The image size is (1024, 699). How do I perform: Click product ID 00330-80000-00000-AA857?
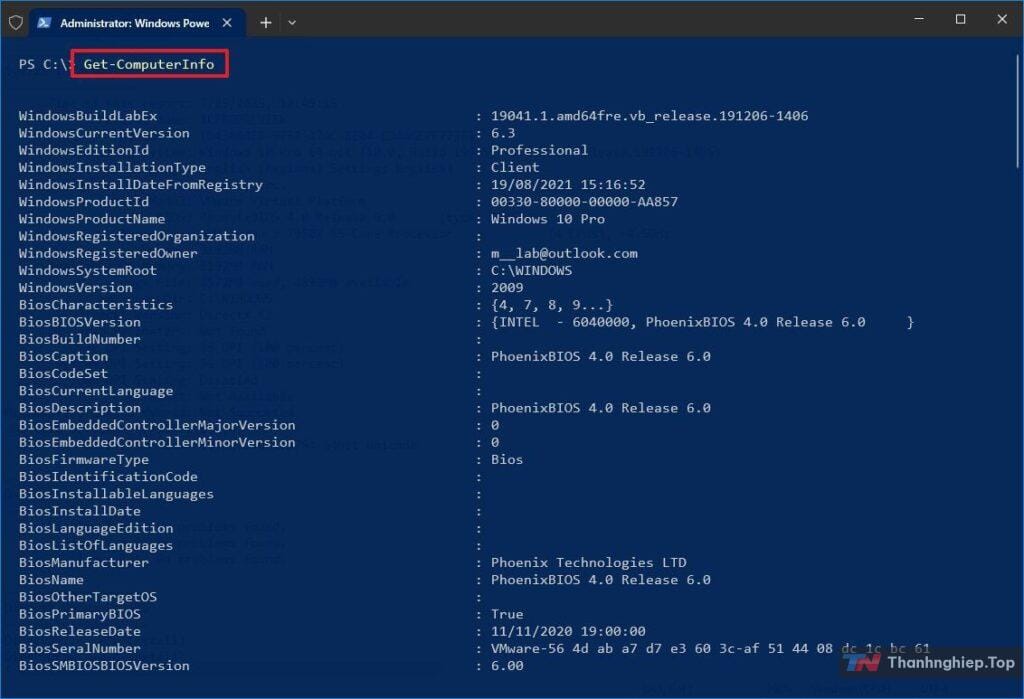(584, 202)
